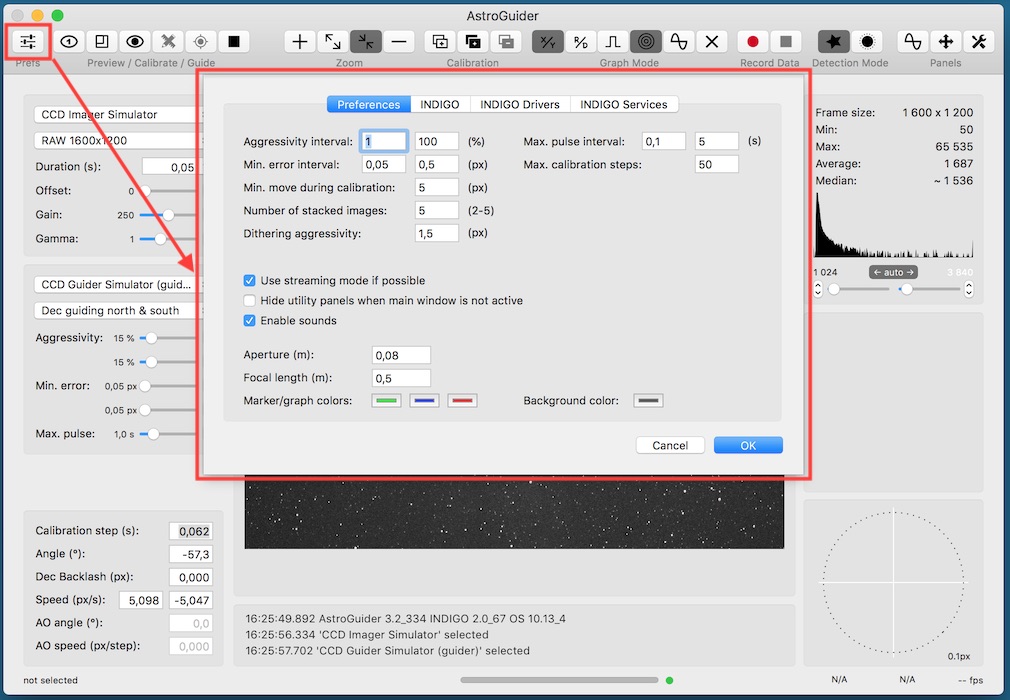This screenshot has width=1010, height=700.
Task: Click the outlined stacked-squares plus Calibration icon
Action: pyautogui.click(x=440, y=42)
